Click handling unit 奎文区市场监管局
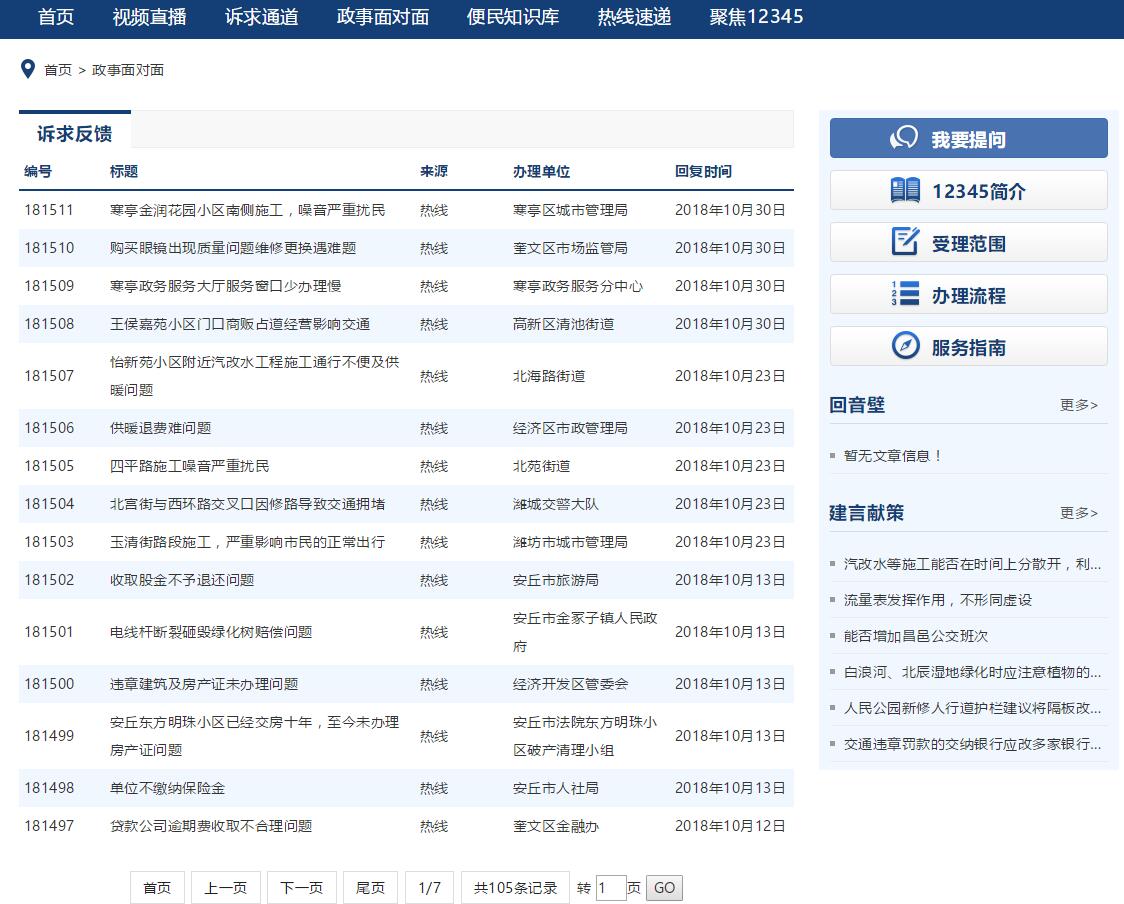The height and width of the screenshot is (904, 1124). pos(571,248)
